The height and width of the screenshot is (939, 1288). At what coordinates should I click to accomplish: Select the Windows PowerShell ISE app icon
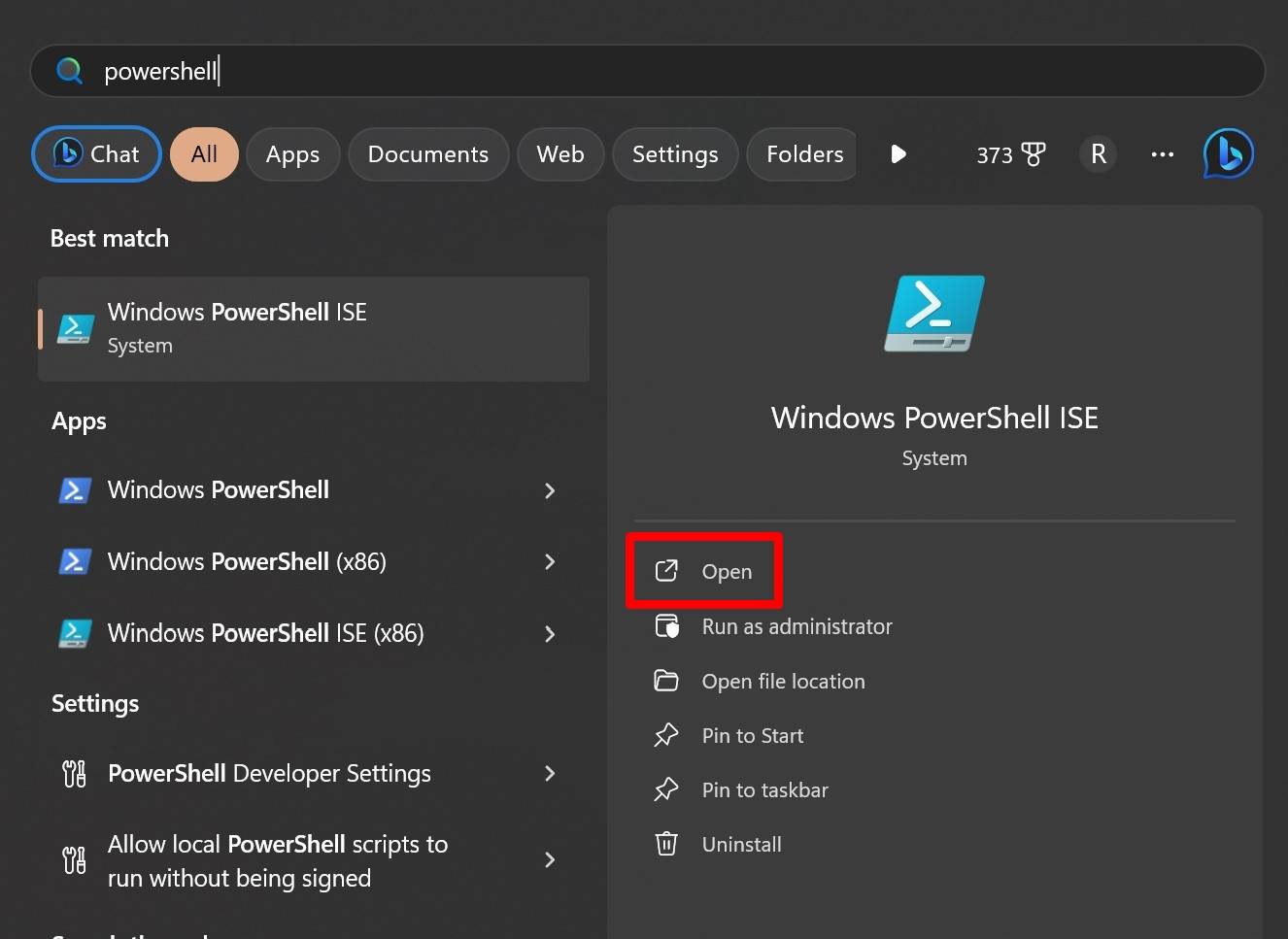pos(76,328)
